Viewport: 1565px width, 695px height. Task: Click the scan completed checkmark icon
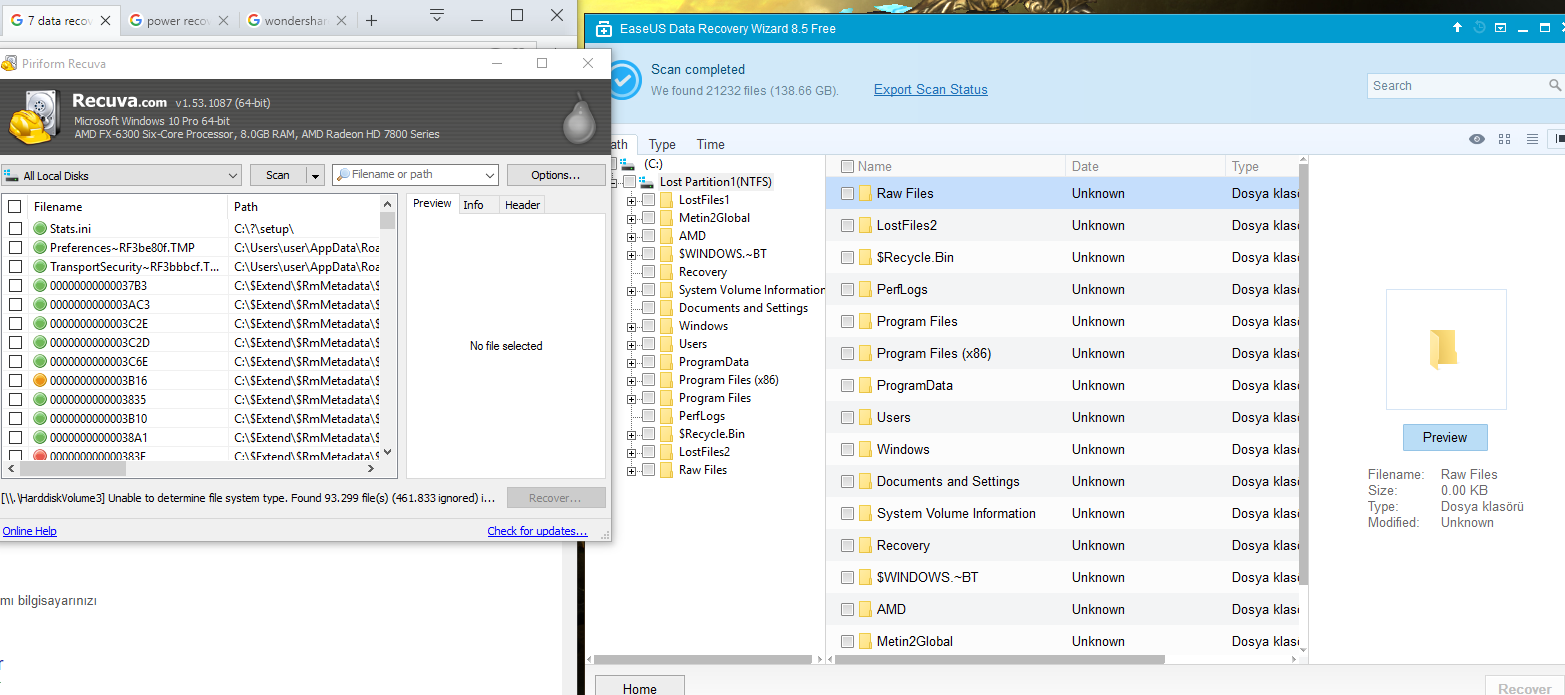[x=623, y=80]
